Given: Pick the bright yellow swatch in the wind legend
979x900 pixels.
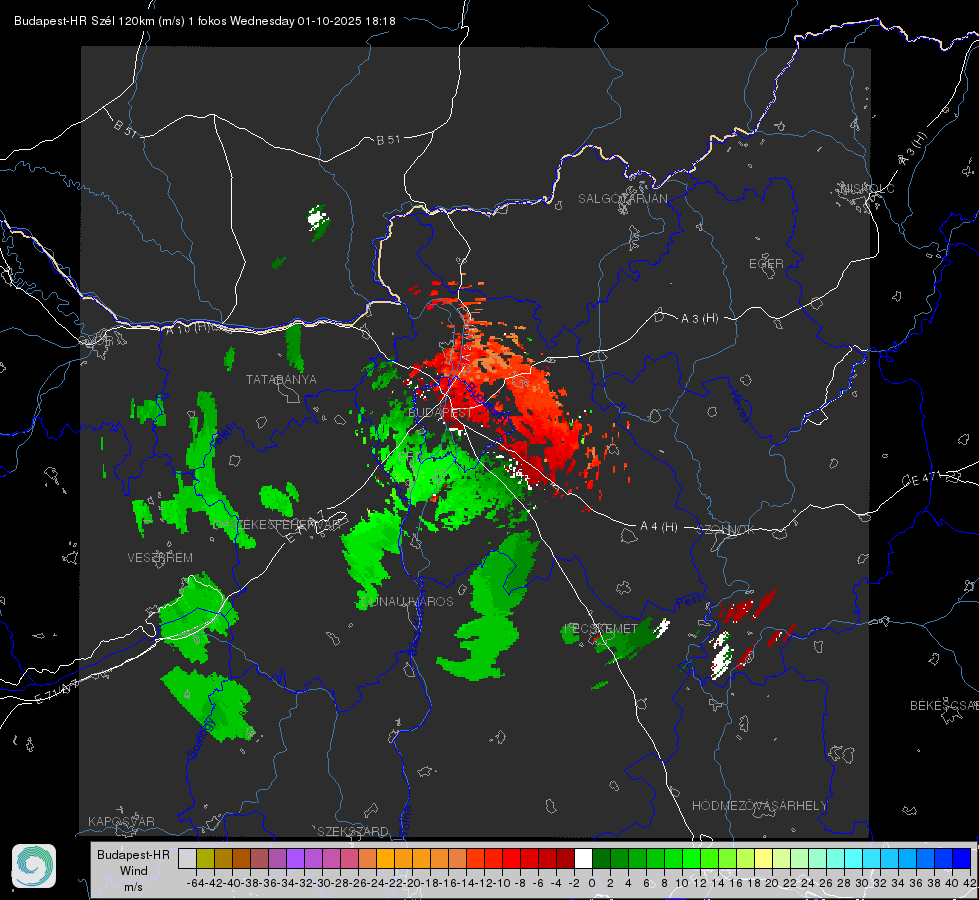Looking at the screenshot, I should point(763,858).
